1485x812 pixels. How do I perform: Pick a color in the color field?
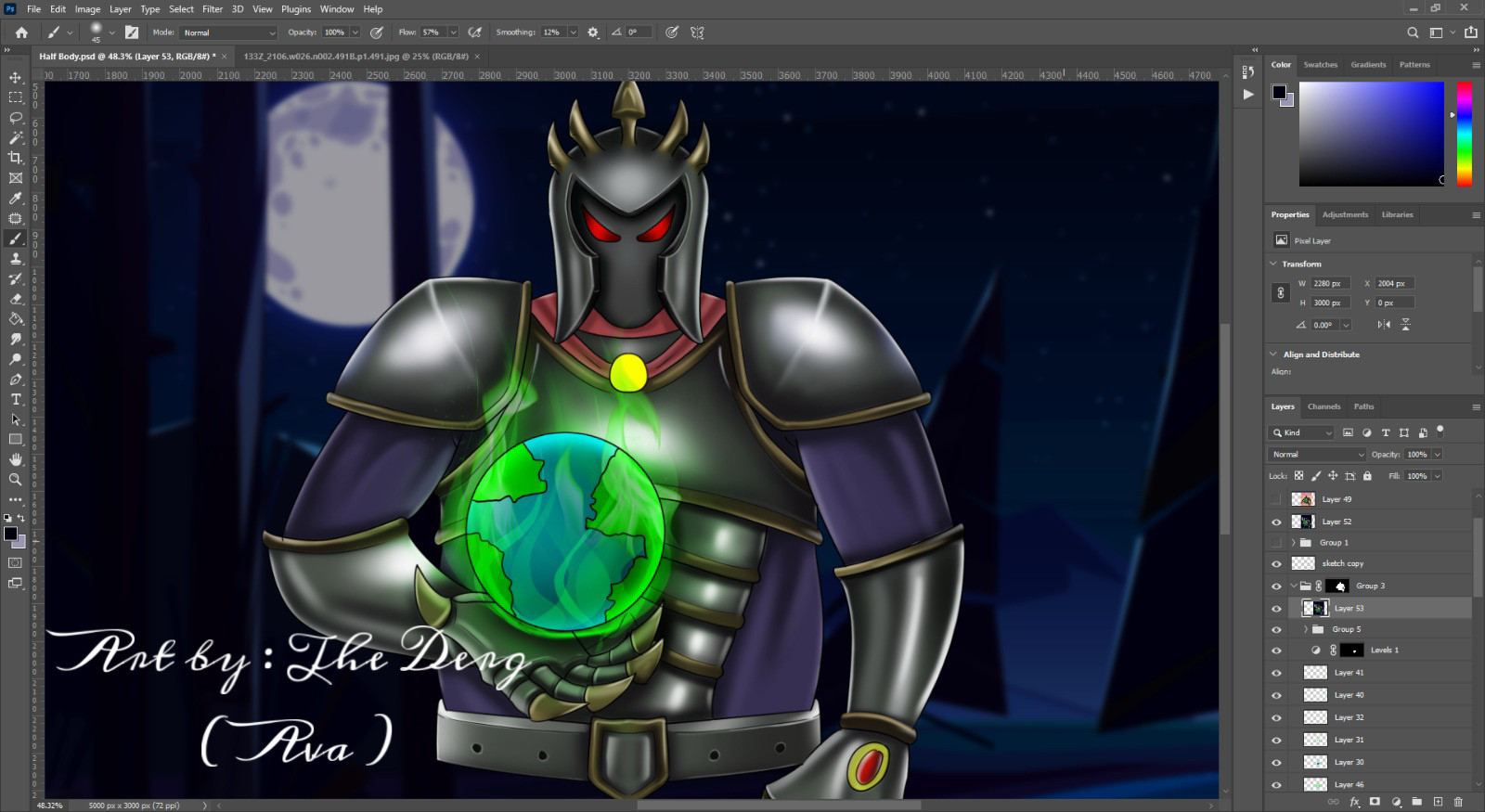1371,134
